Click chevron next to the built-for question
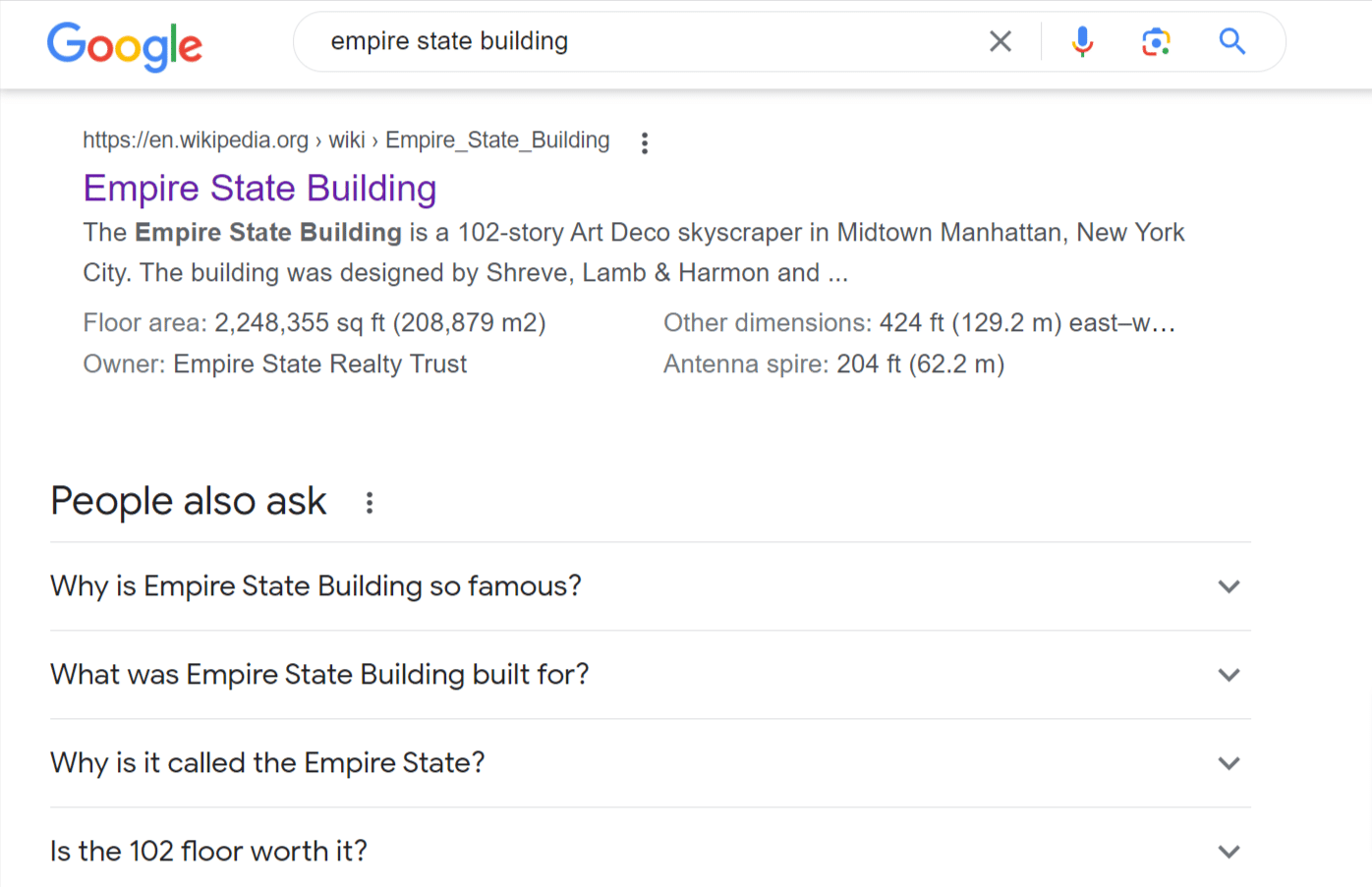This screenshot has width=1372, height=887. click(x=1229, y=675)
